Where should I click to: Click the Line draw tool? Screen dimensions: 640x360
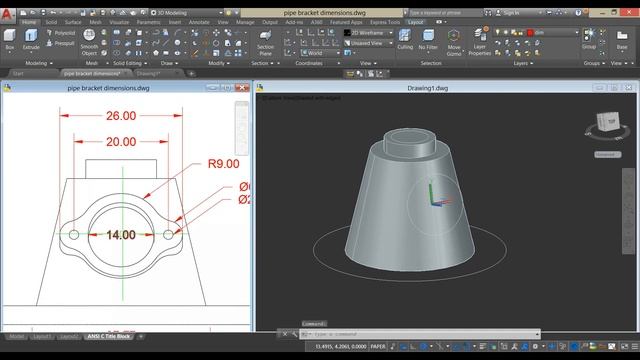166,42
